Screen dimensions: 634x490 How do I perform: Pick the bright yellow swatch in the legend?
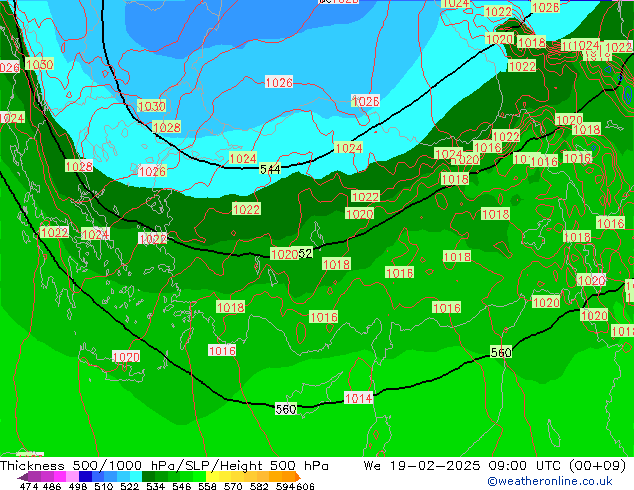[212, 476]
